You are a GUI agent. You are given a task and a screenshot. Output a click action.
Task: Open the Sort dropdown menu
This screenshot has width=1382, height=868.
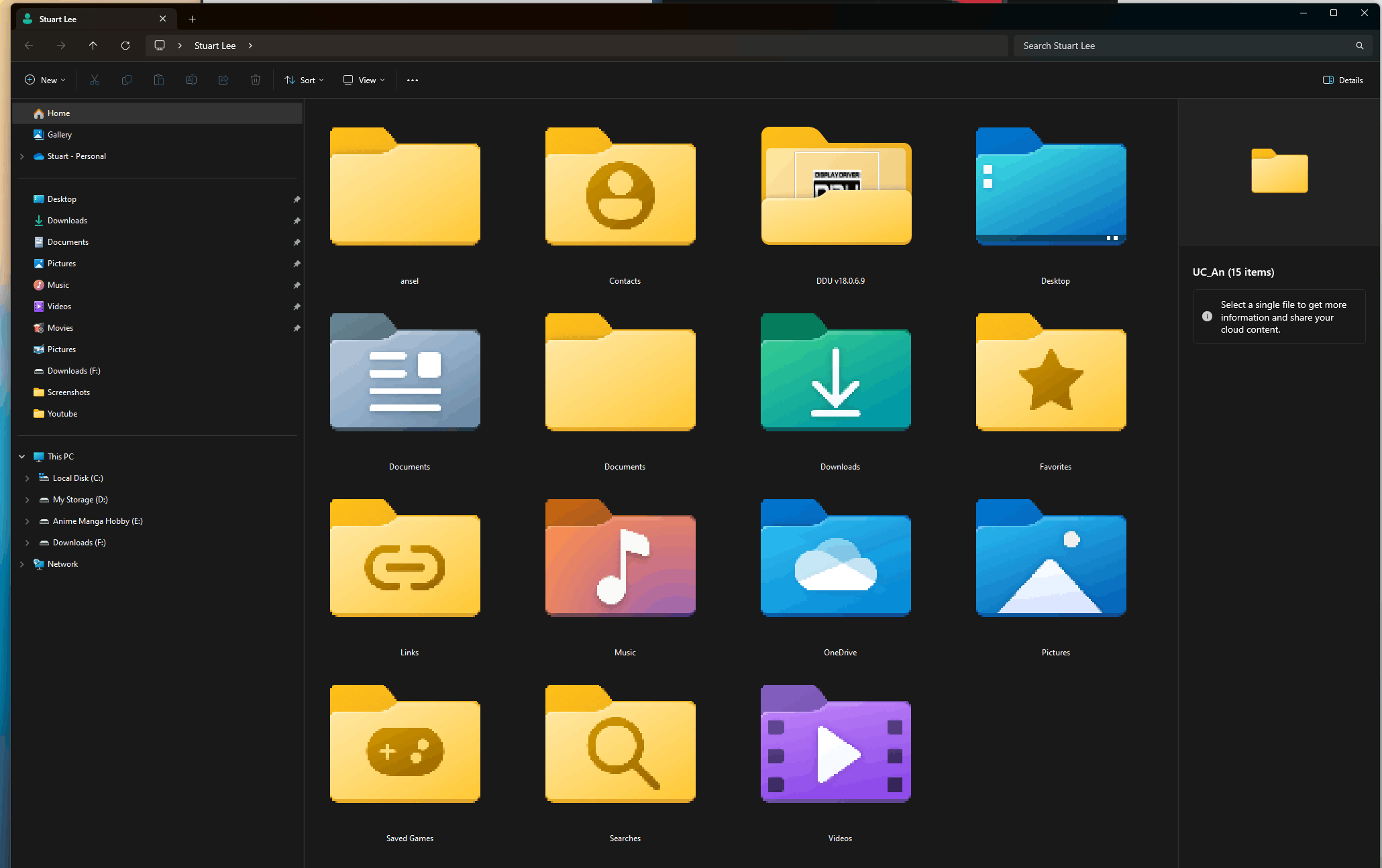point(305,80)
